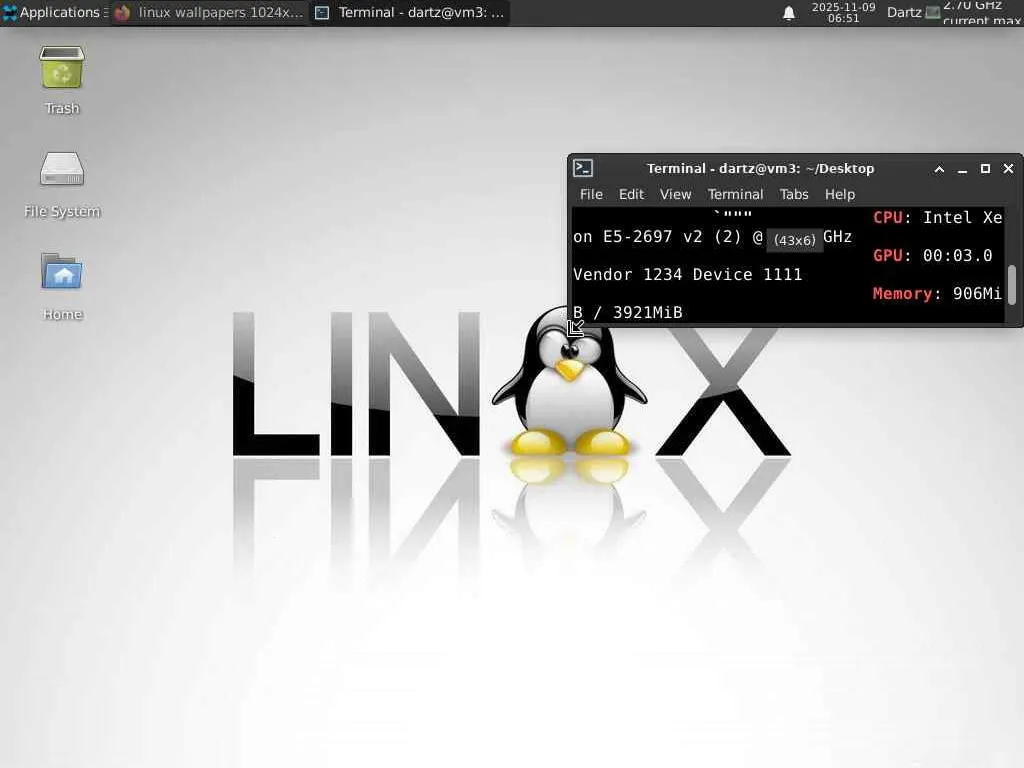Viewport: 1024px width, 768px height.
Task: Open the Applications menu in the panel
Action: point(55,12)
